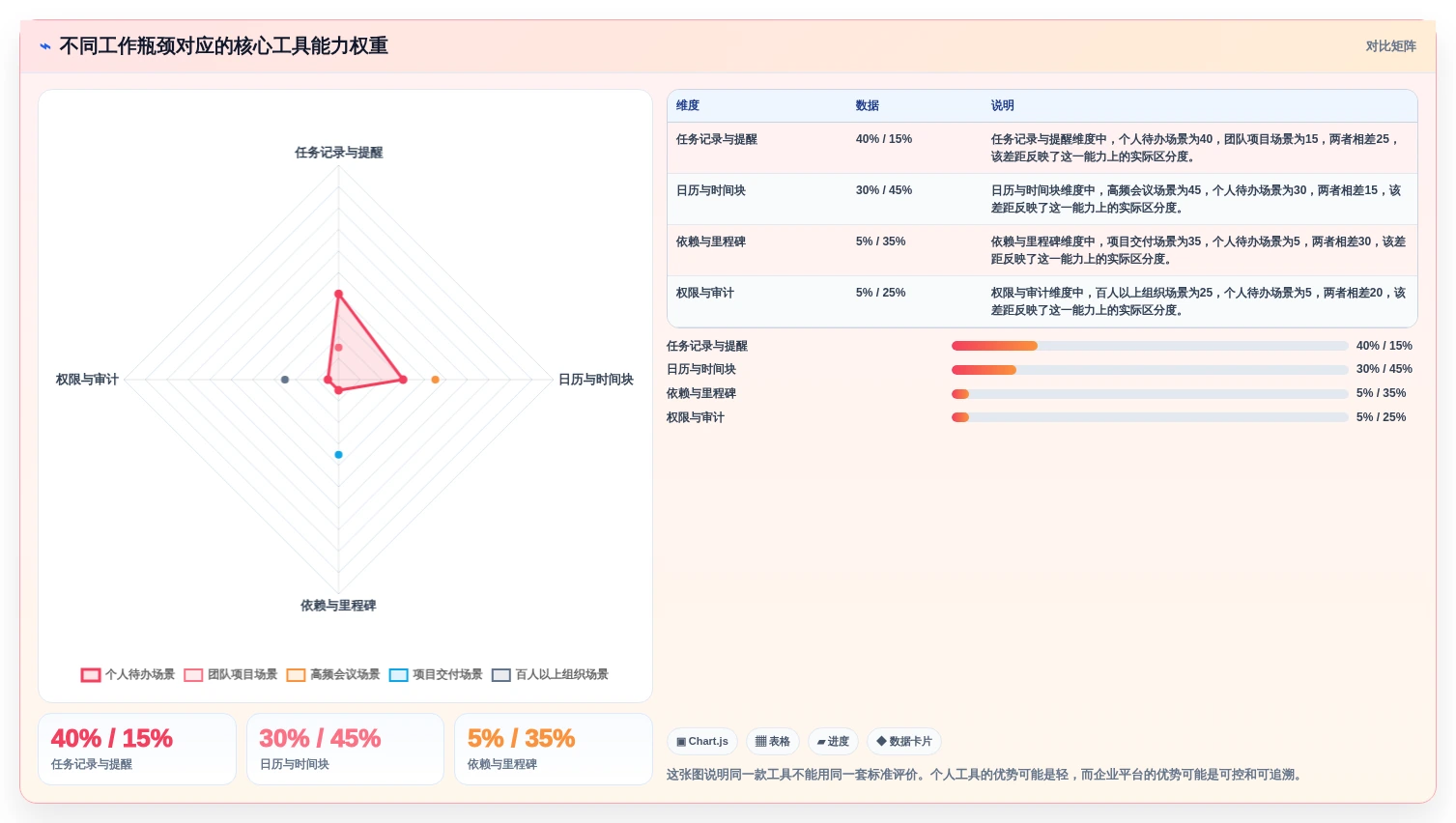Click the top red vertex of the radar polygon
This screenshot has height=823, width=1456.
coord(338,294)
